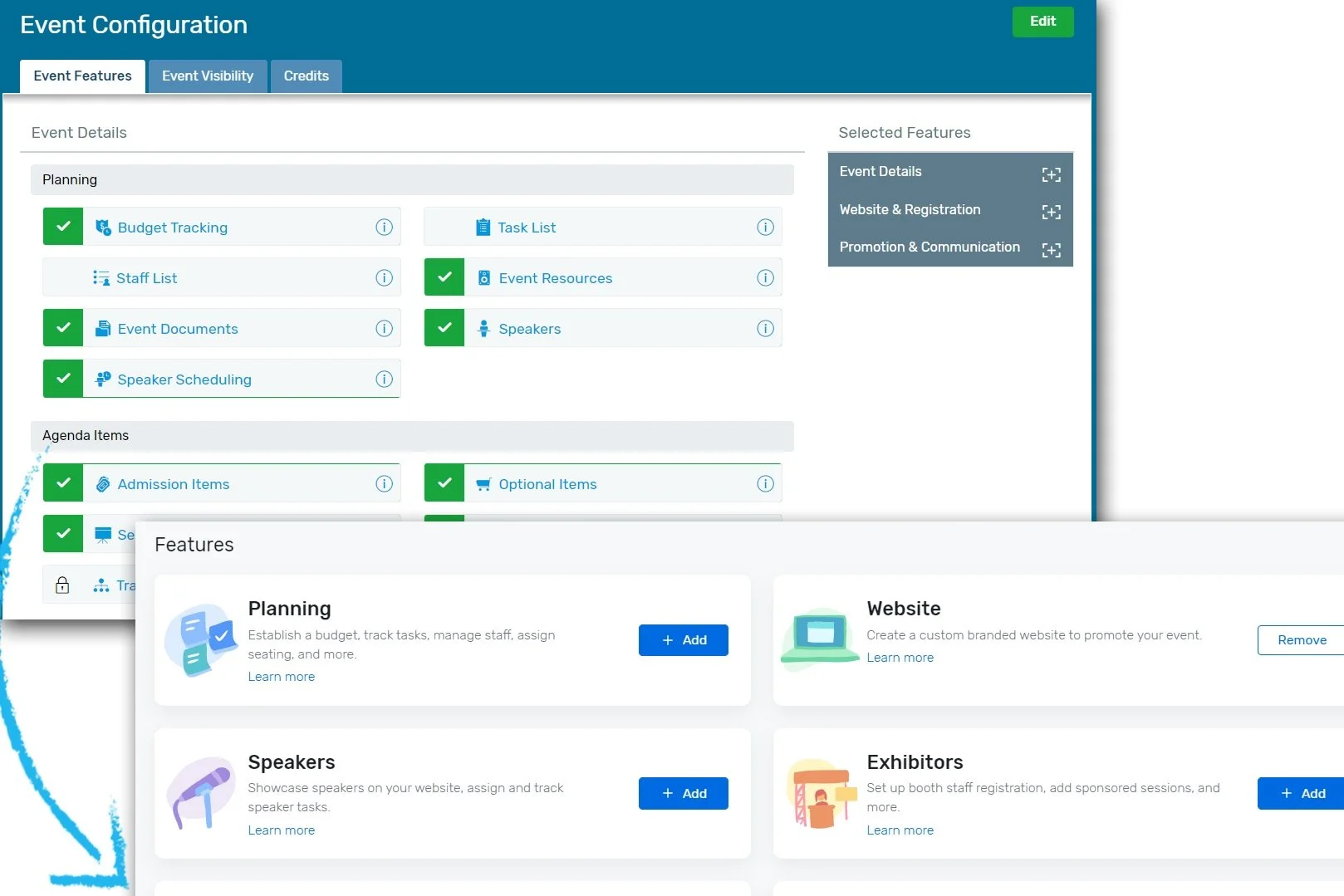Image resolution: width=1344 pixels, height=896 pixels.
Task: Show info for Optional Items
Action: tap(765, 483)
